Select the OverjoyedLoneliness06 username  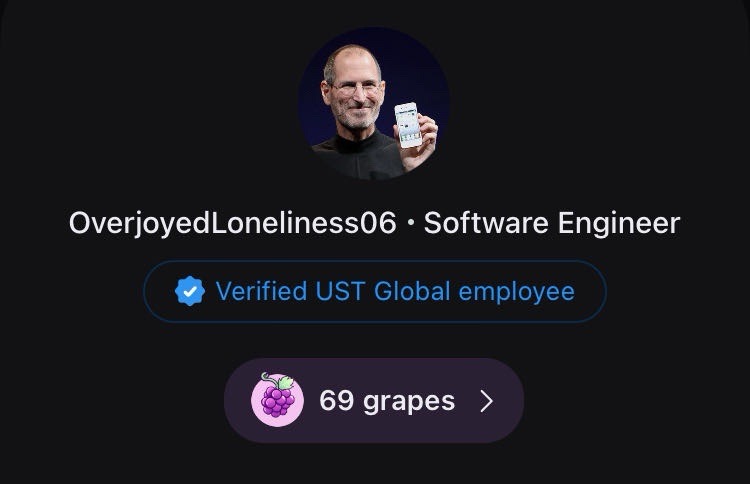tap(233, 223)
